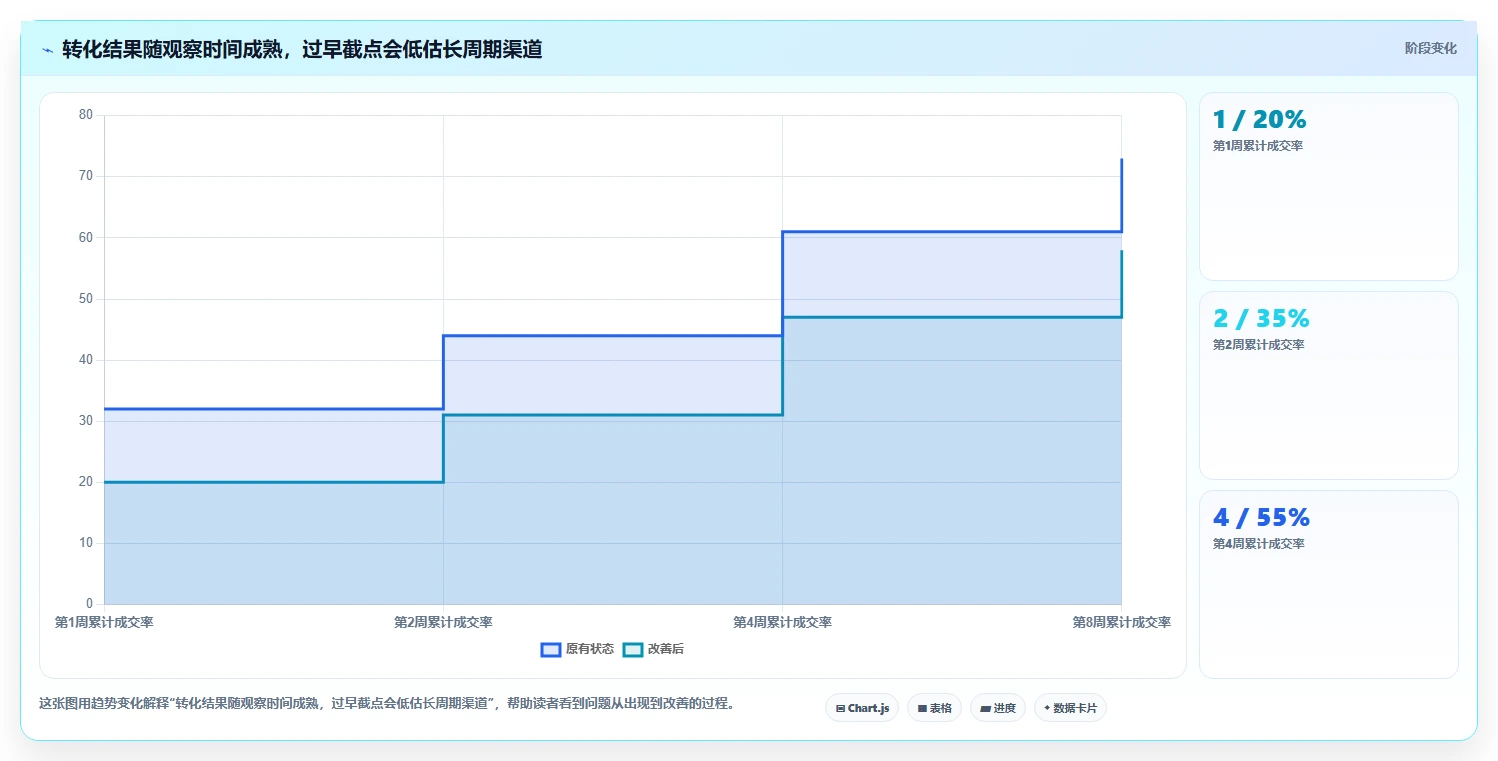Click the y-axis value 70

click(85, 176)
